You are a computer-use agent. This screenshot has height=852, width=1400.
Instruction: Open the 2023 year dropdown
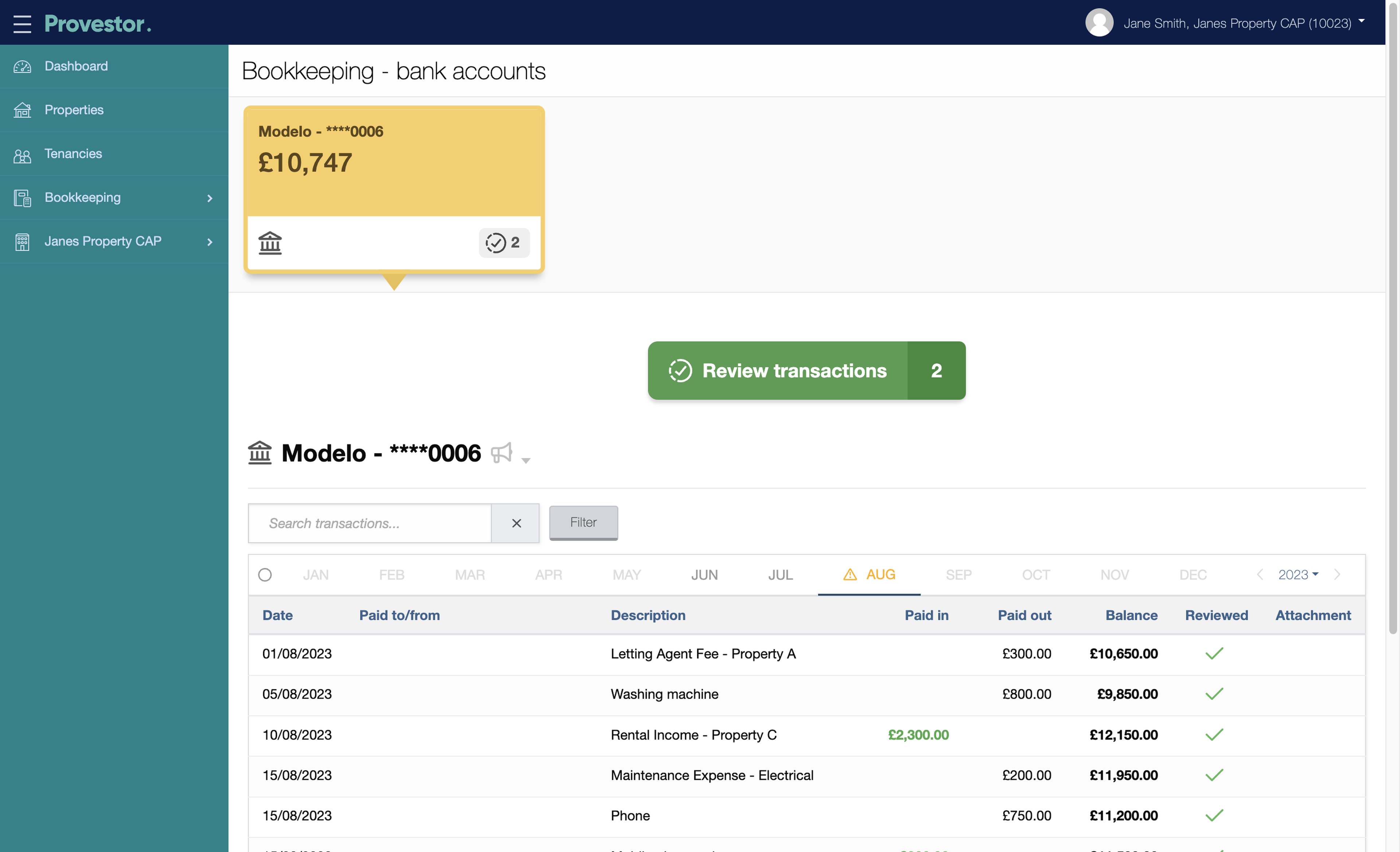point(1298,575)
